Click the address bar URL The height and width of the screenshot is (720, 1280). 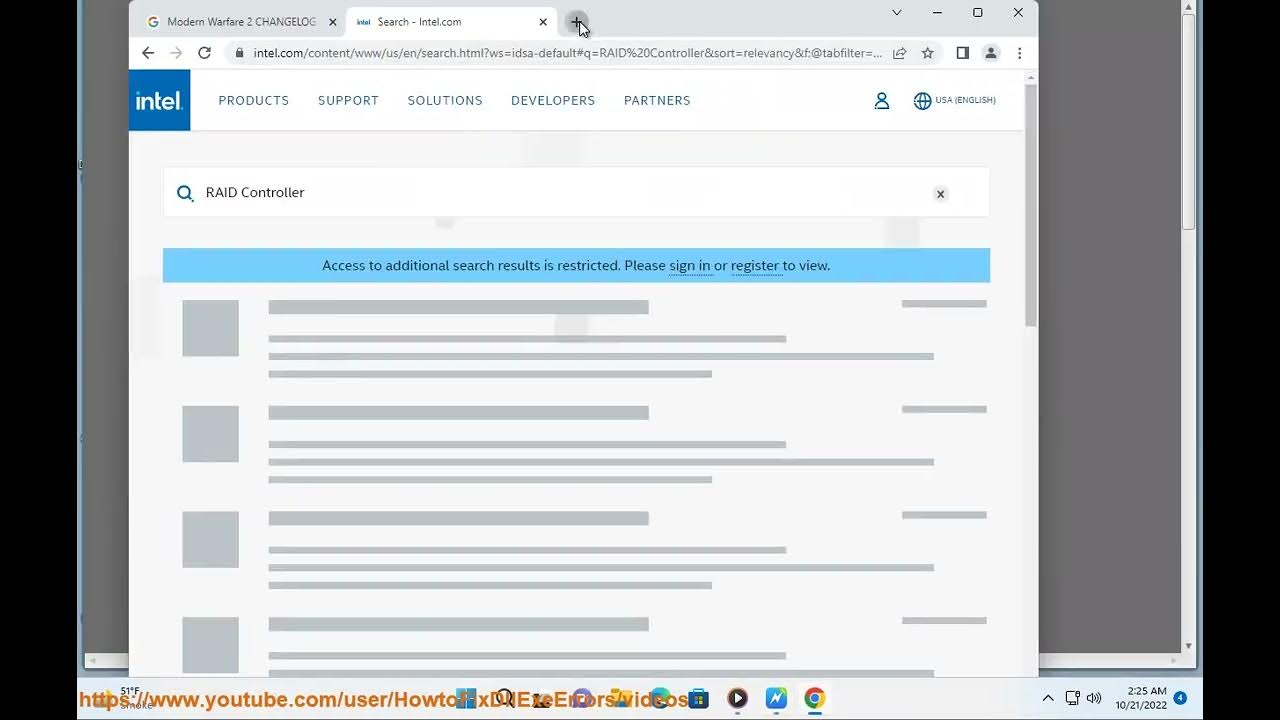(568, 53)
